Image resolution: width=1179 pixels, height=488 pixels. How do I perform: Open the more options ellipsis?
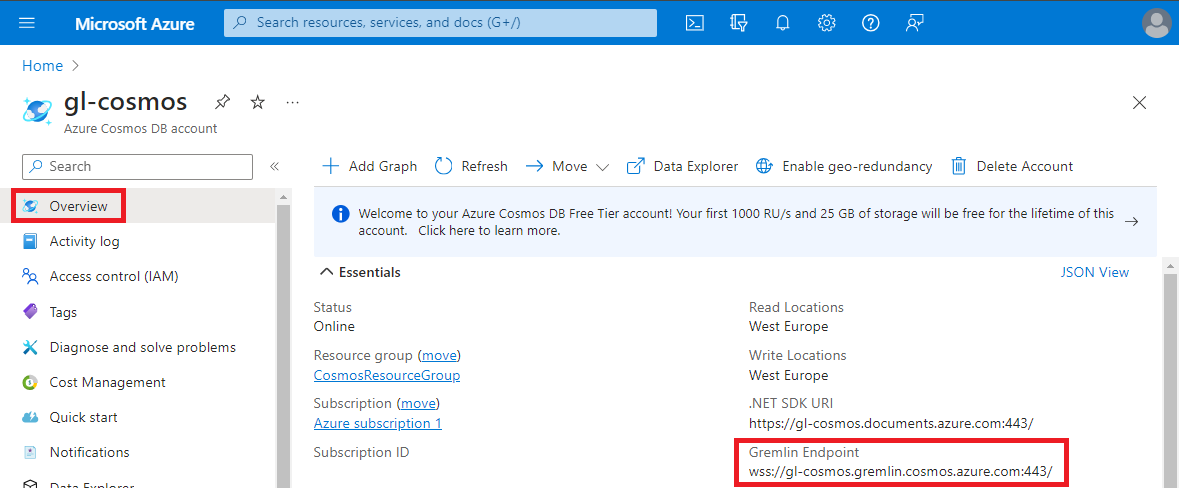(292, 102)
